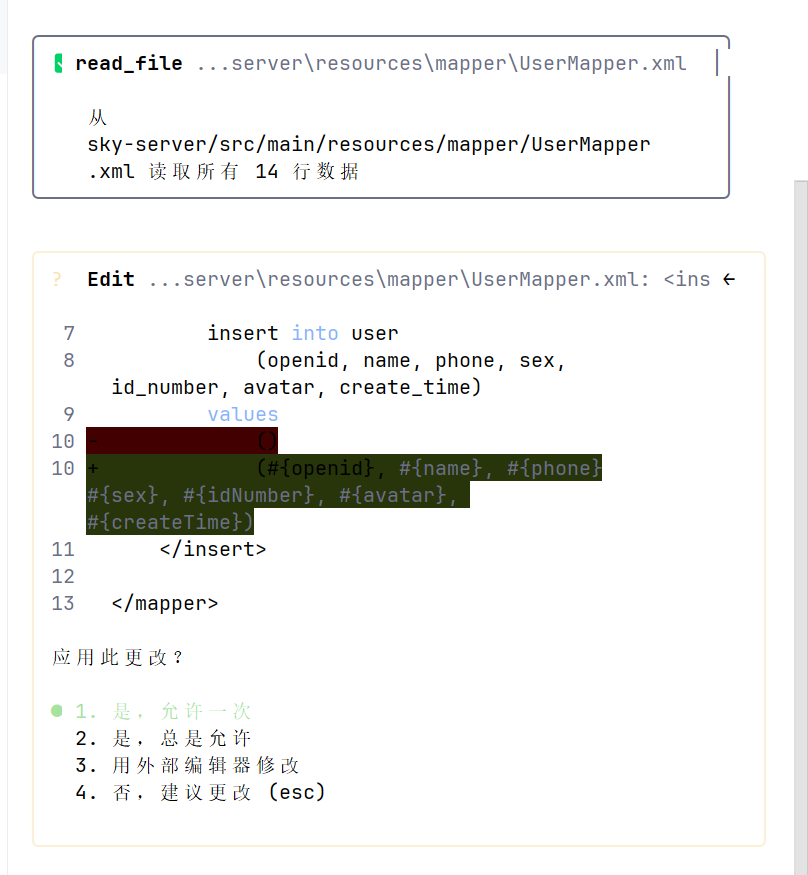Click the green check icon beside read_file
This screenshot has width=808, height=875.
pyautogui.click(x=59, y=64)
